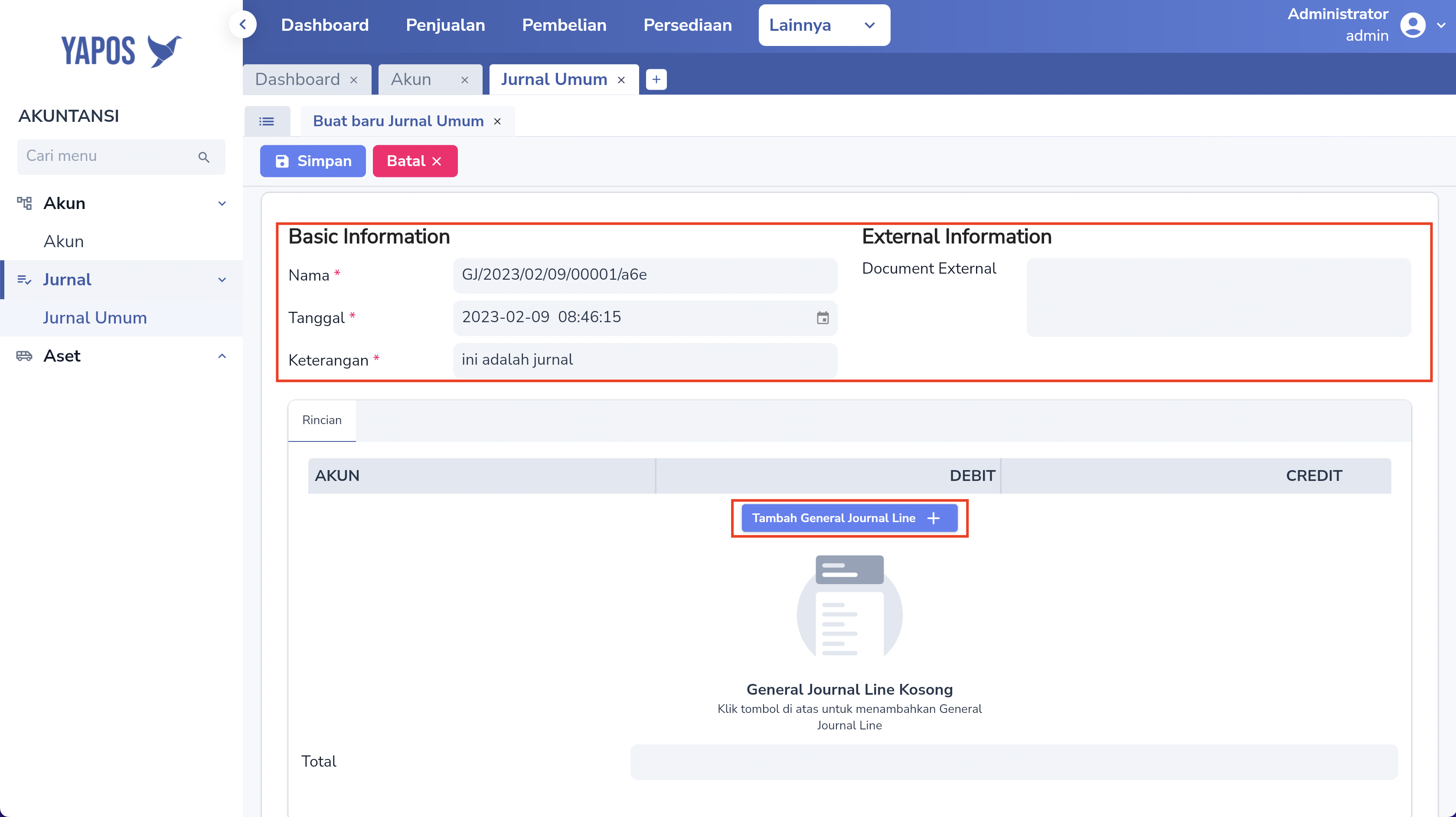The image size is (1456, 817).
Task: Close the Buat baru Jurnal Umum sub-tab
Action: click(497, 121)
